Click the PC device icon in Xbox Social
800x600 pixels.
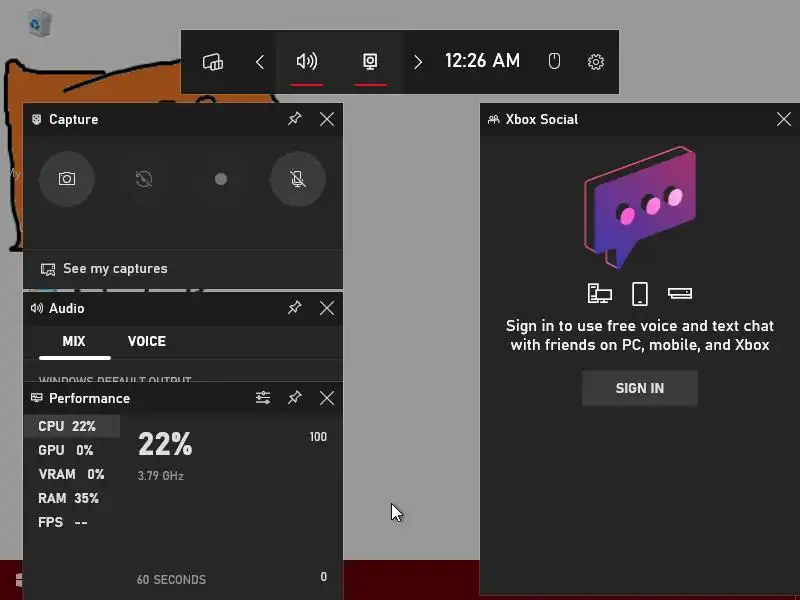tap(599, 294)
